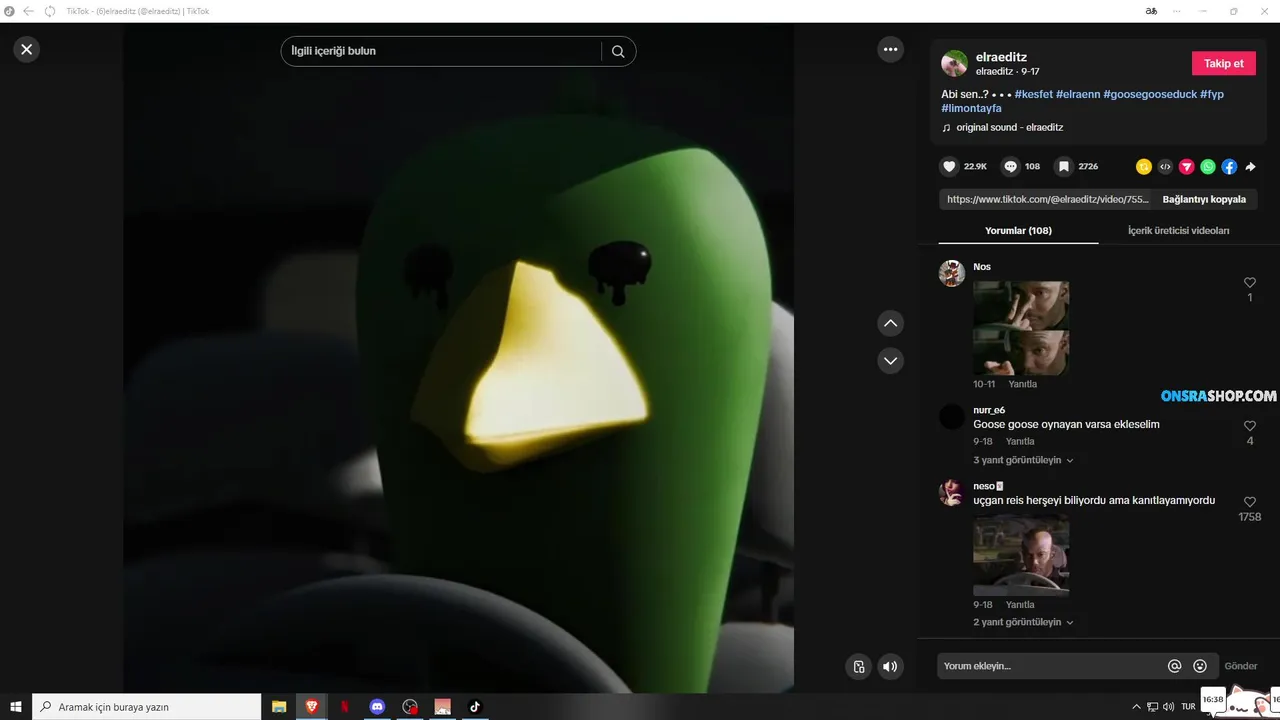Open File Explorer from taskbar

click(x=280, y=706)
